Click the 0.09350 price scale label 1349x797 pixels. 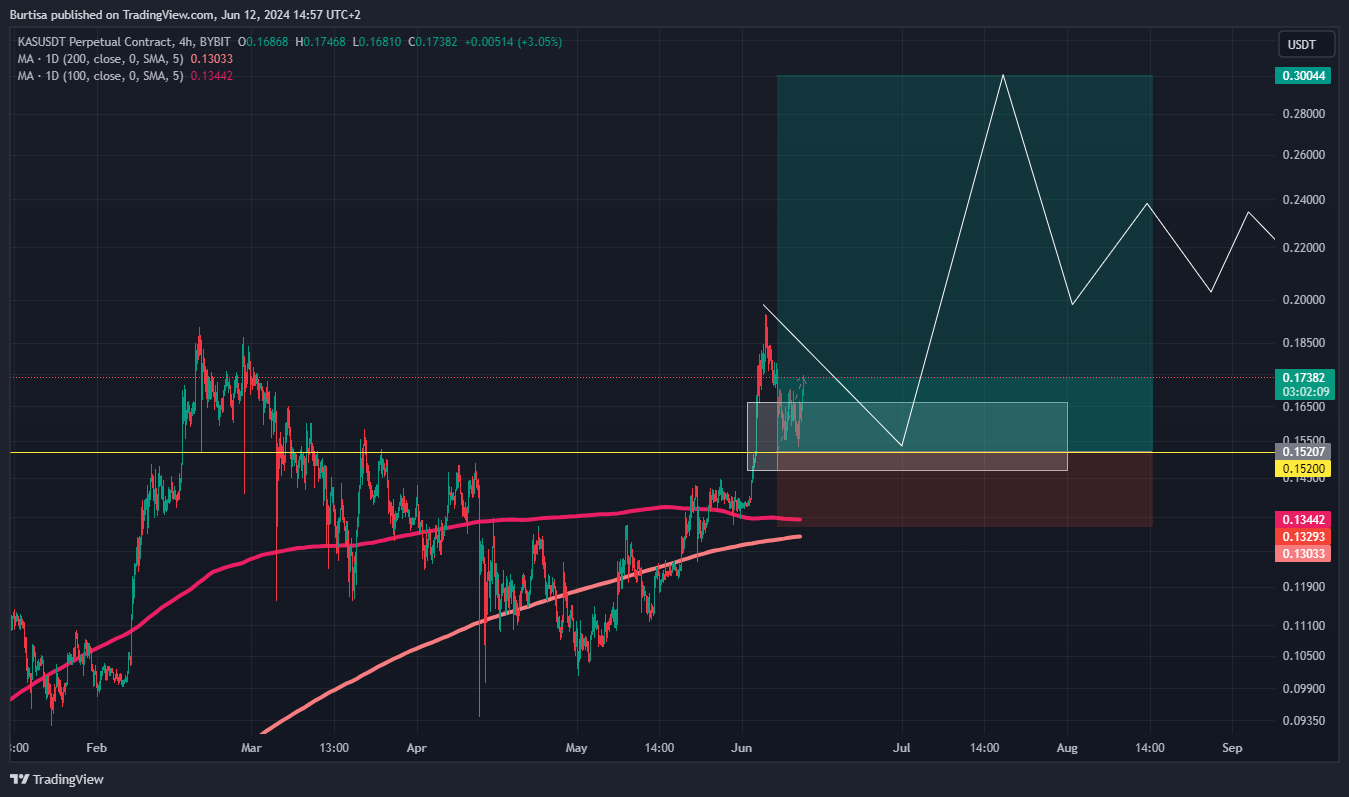pyautogui.click(x=1305, y=720)
